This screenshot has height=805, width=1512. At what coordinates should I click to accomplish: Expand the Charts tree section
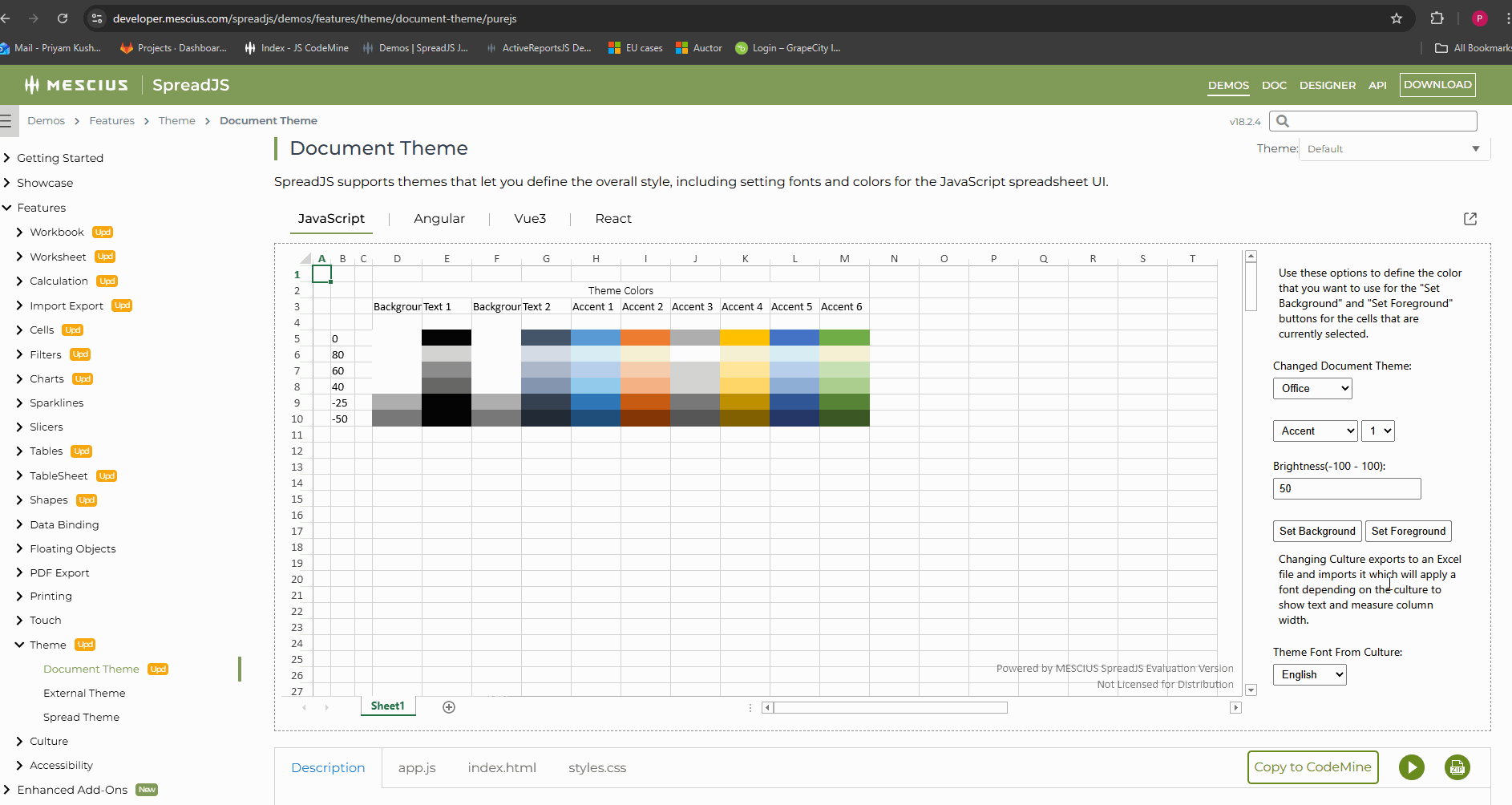coord(19,379)
